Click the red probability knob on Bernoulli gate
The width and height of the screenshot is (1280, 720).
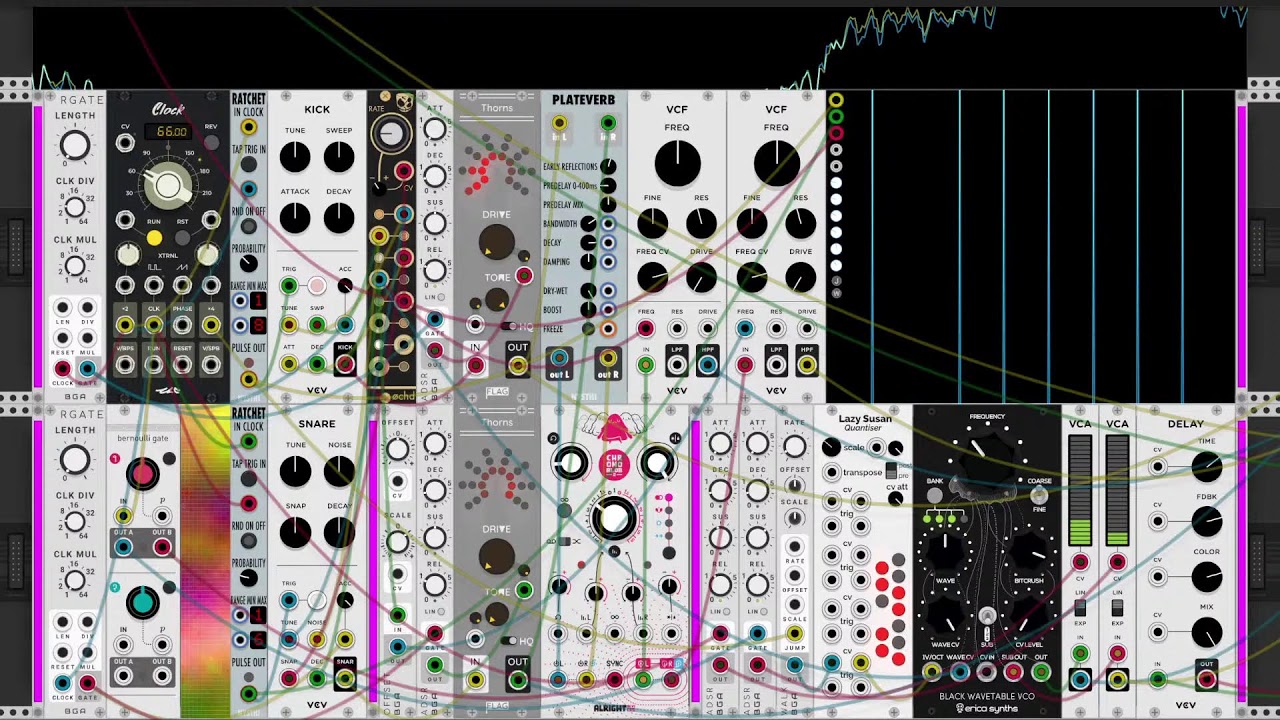point(143,473)
